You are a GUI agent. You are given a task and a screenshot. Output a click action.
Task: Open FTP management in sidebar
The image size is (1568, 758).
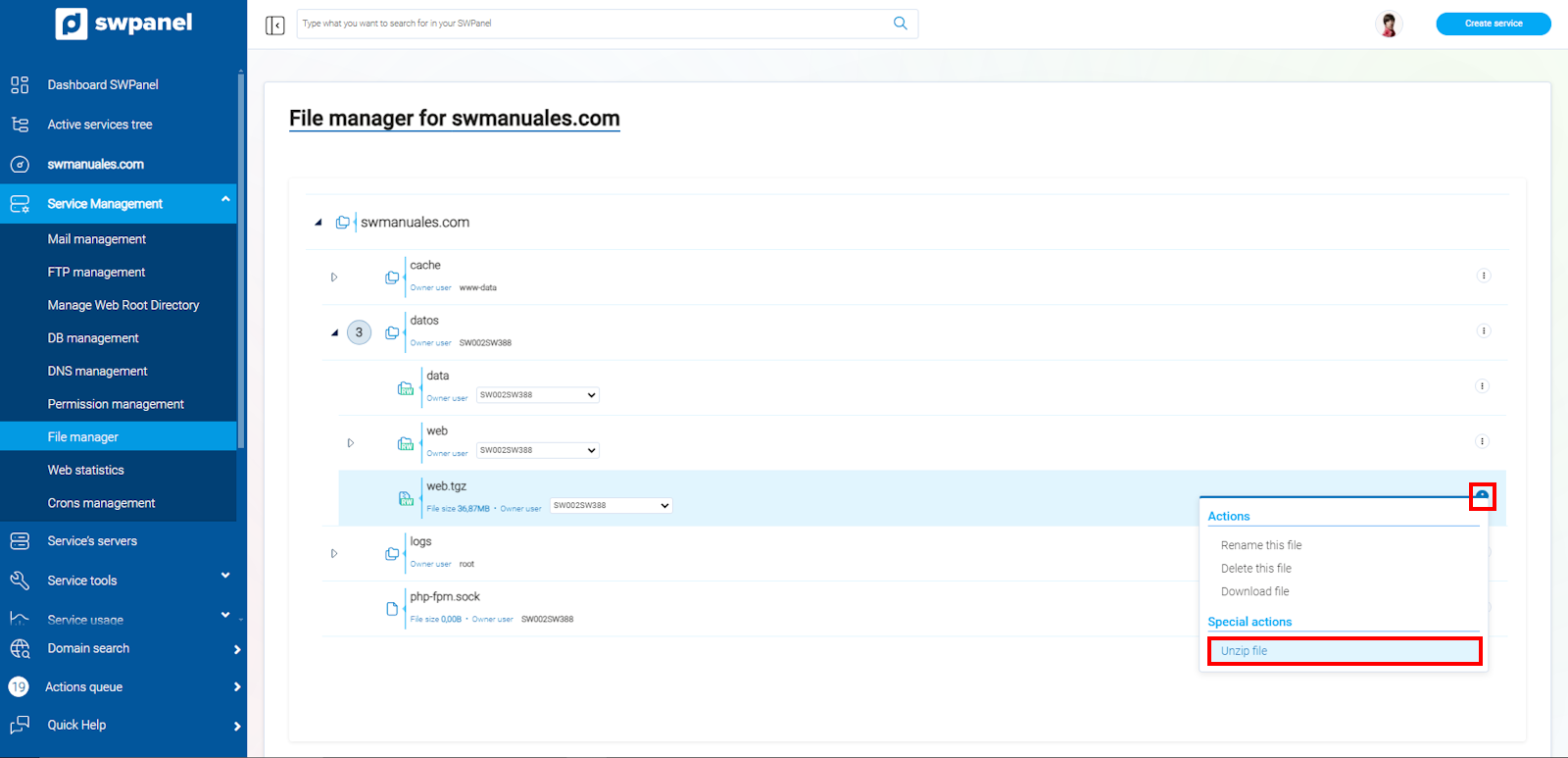tap(96, 273)
